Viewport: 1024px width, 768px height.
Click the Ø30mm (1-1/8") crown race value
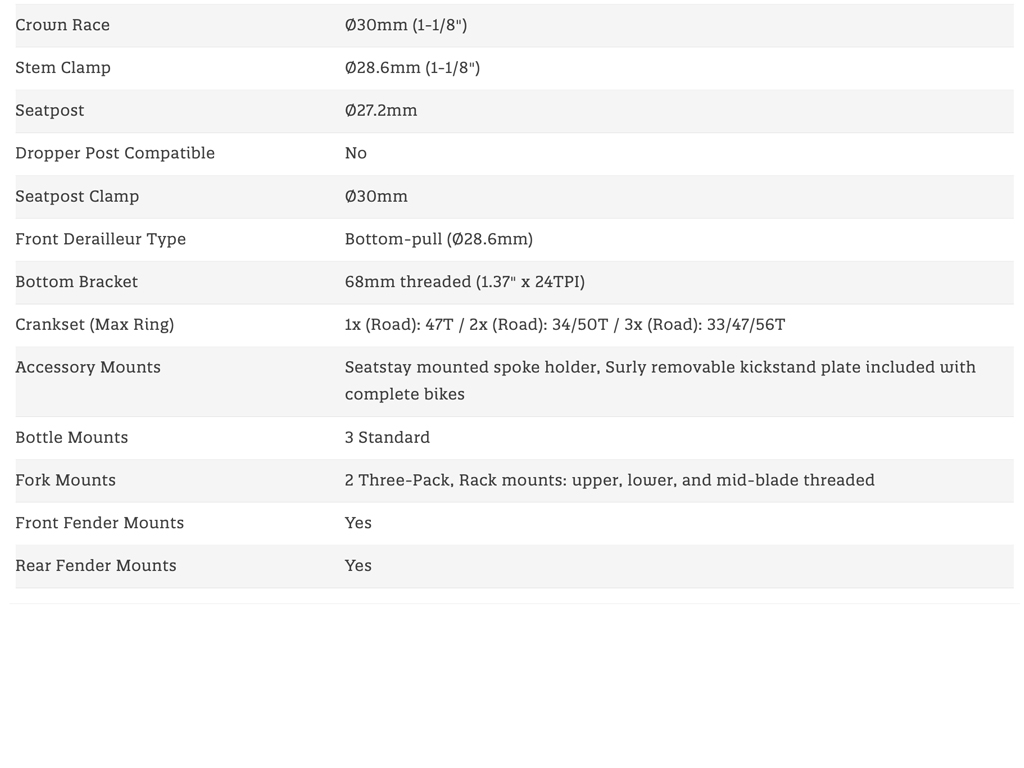tap(406, 25)
